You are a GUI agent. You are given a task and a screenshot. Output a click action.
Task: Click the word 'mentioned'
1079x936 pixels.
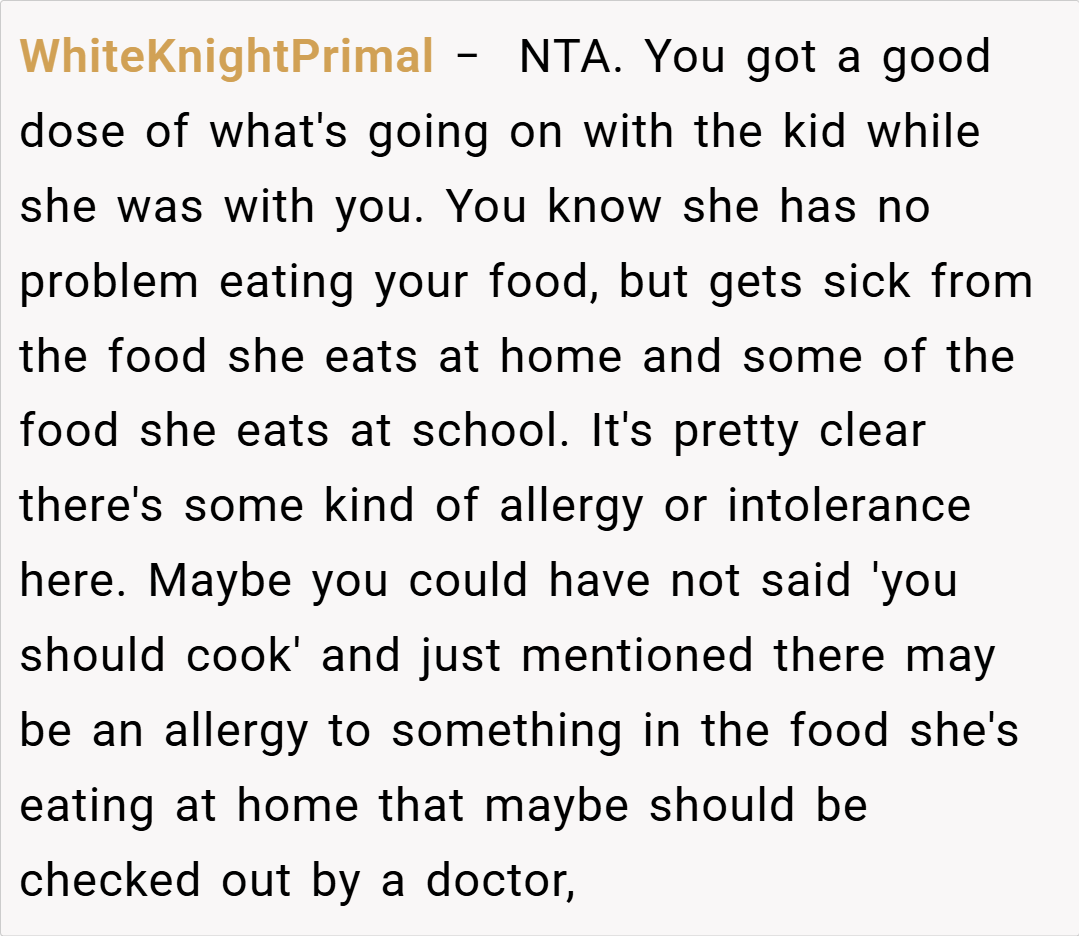pyautogui.click(x=637, y=656)
